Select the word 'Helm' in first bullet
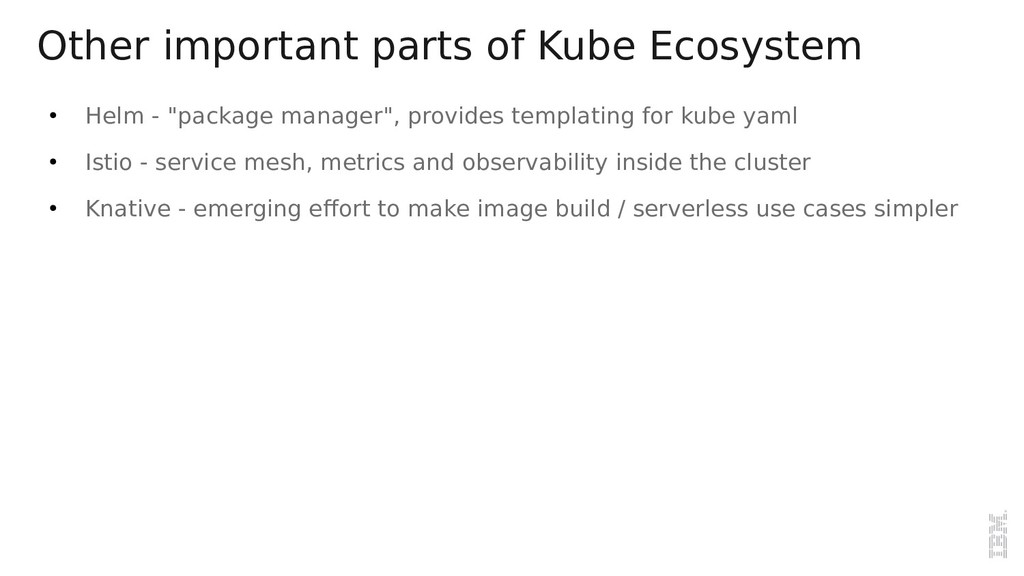 click(114, 116)
